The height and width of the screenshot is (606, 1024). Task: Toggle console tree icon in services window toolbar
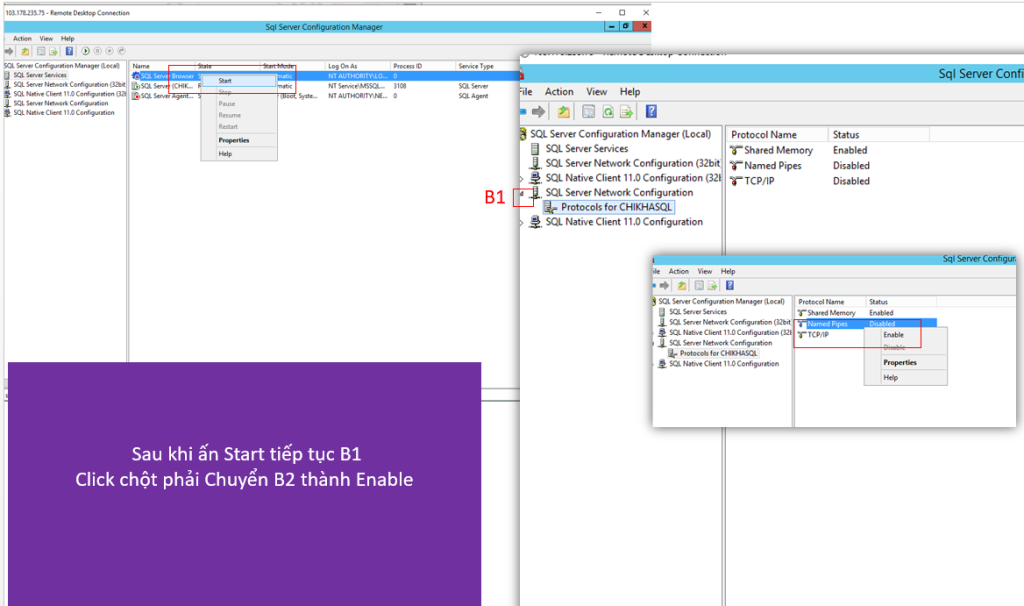41,51
